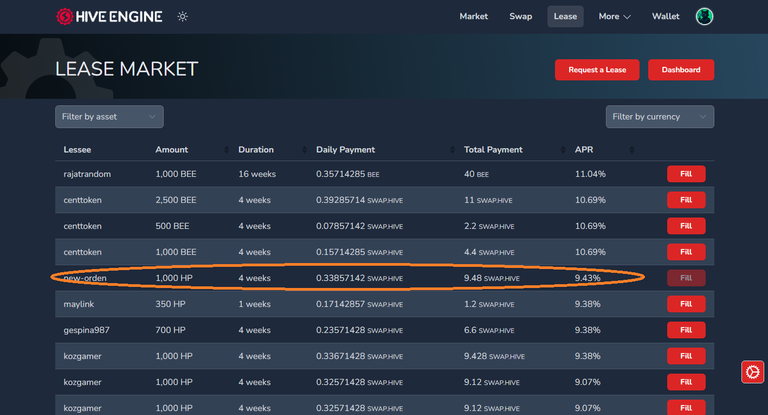
Task: Fill kozgamer's 9.428 SWAP.HIVE lease
Action: coord(686,356)
